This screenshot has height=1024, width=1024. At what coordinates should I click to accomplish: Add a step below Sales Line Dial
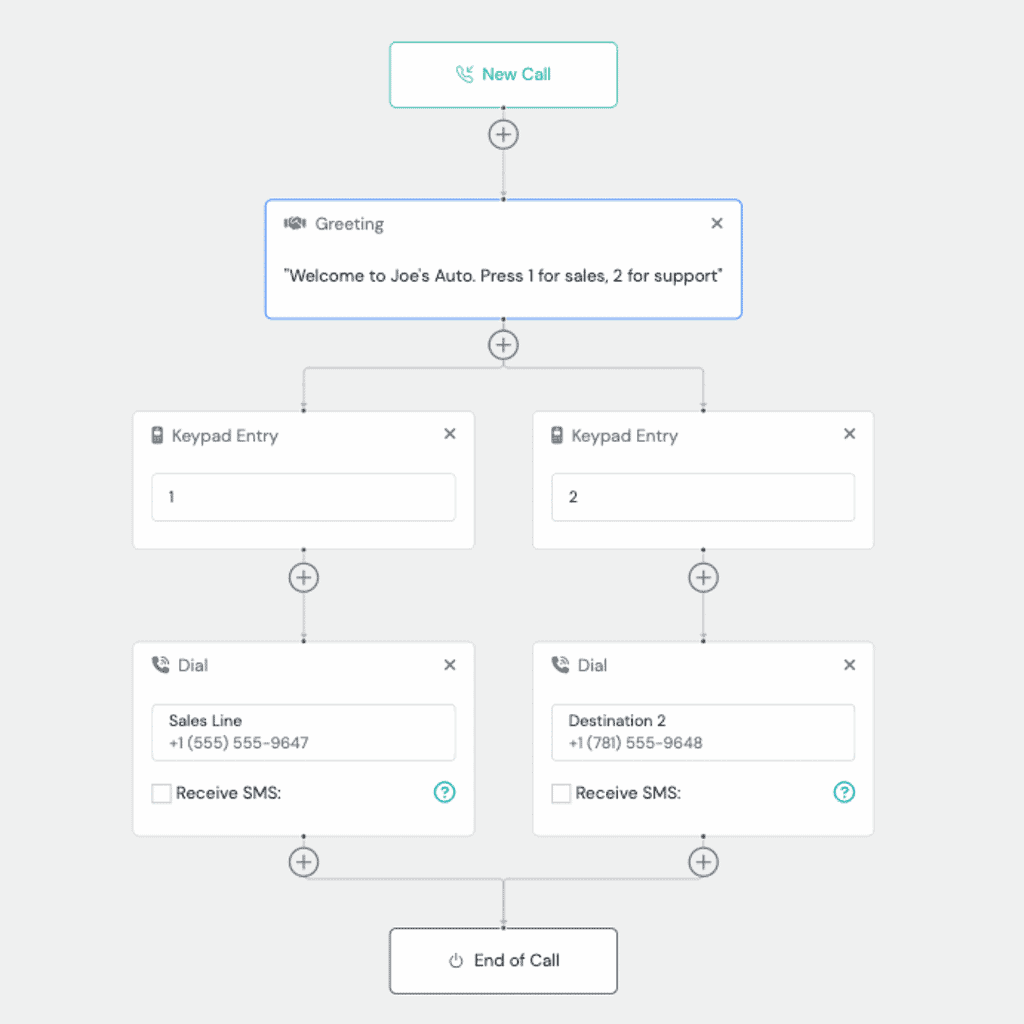[304, 862]
